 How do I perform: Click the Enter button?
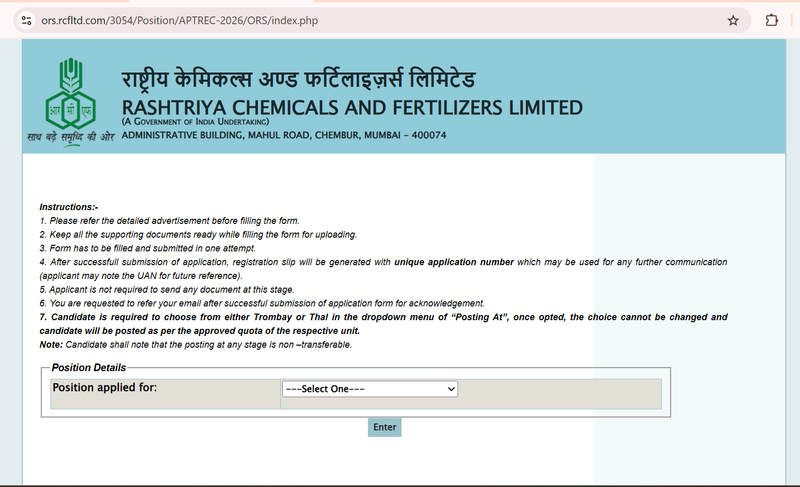pyautogui.click(x=384, y=427)
